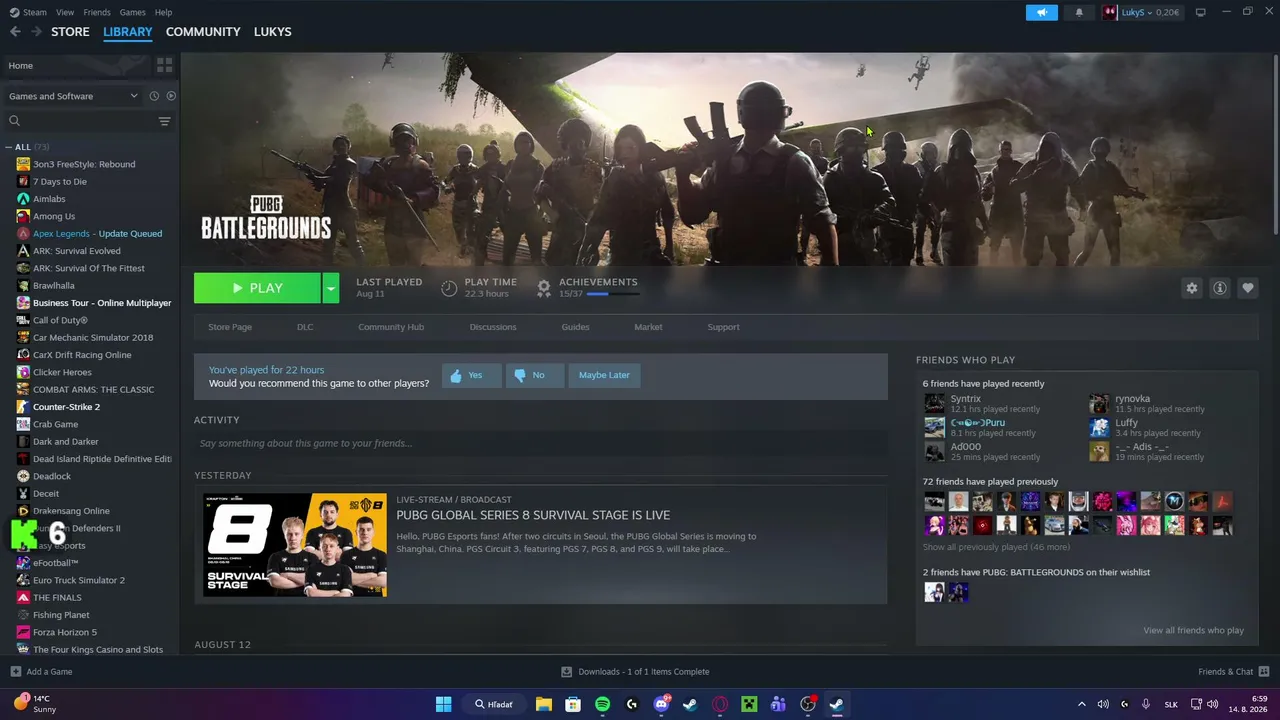Viewport: 1280px width, 720px height.
Task: Open File Explorer from the taskbar
Action: coord(544,704)
